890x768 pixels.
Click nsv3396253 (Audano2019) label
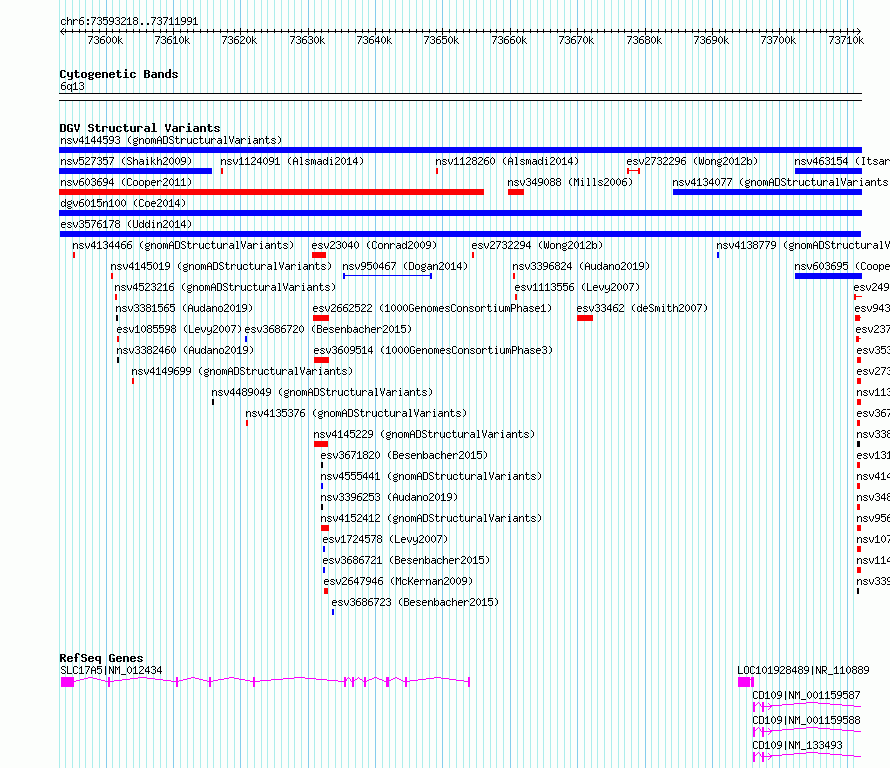[389, 497]
